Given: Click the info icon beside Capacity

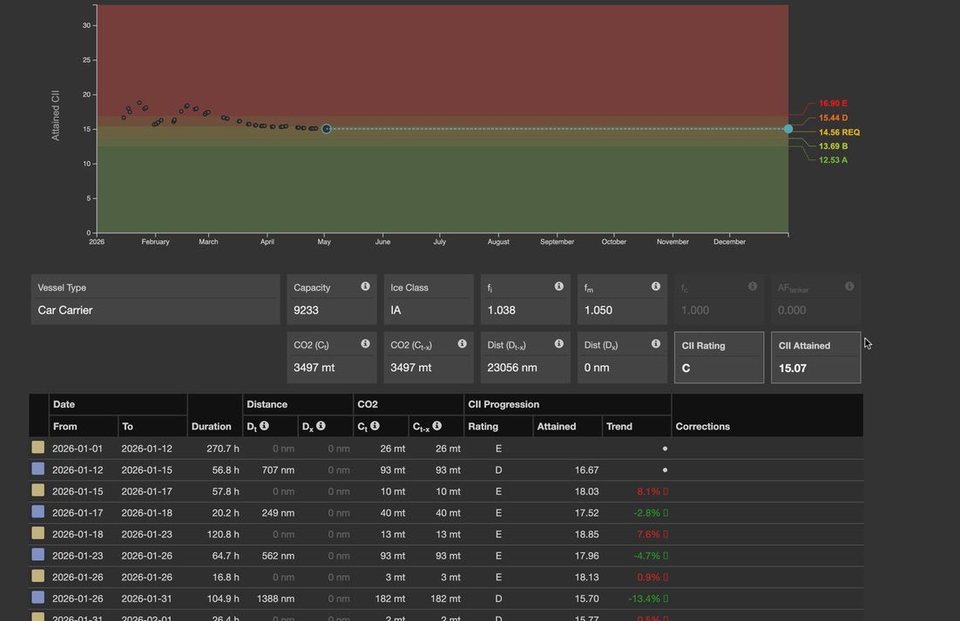Looking at the screenshot, I should 365,286.
